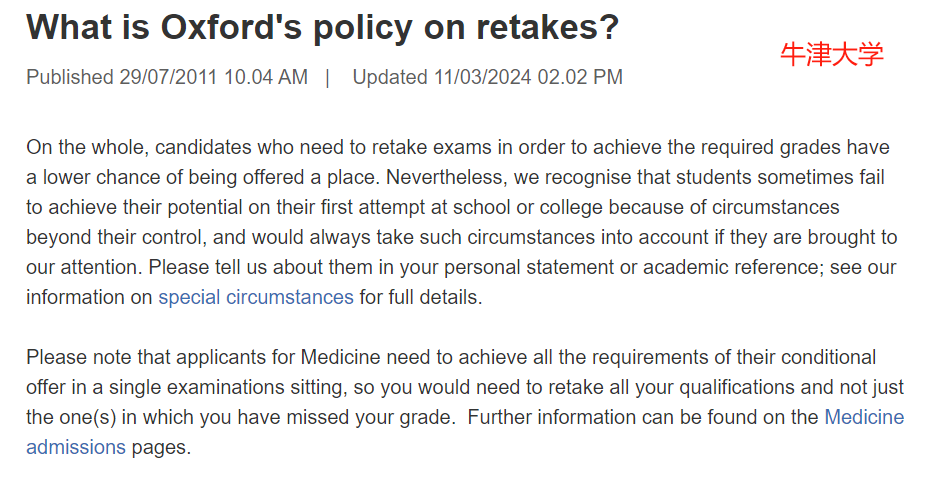Click the opening words "On the whole"
The width and height of the screenshot is (927, 482).
coord(87,147)
